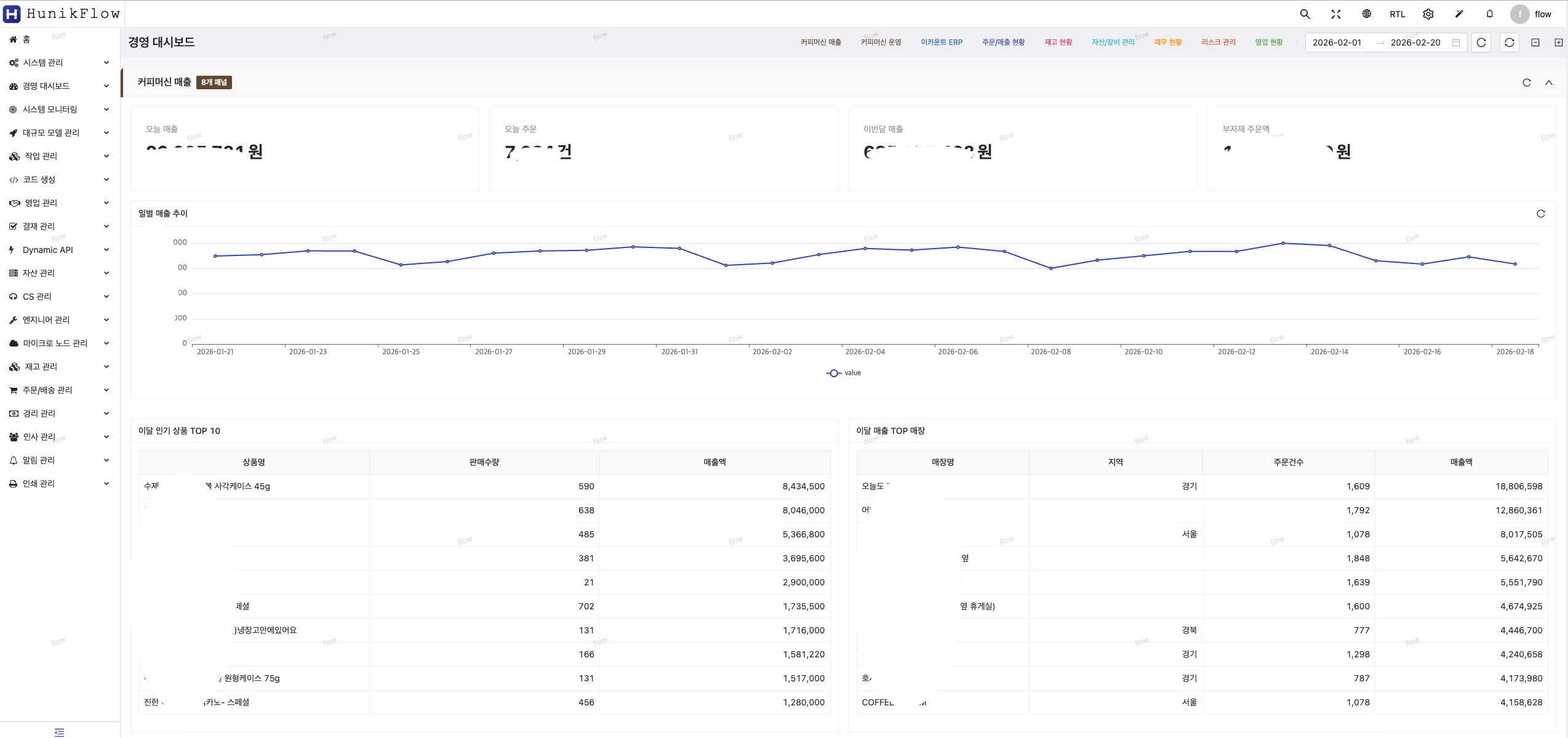Open the notifications bell
The width and height of the screenshot is (1568, 738).
[x=1490, y=14]
